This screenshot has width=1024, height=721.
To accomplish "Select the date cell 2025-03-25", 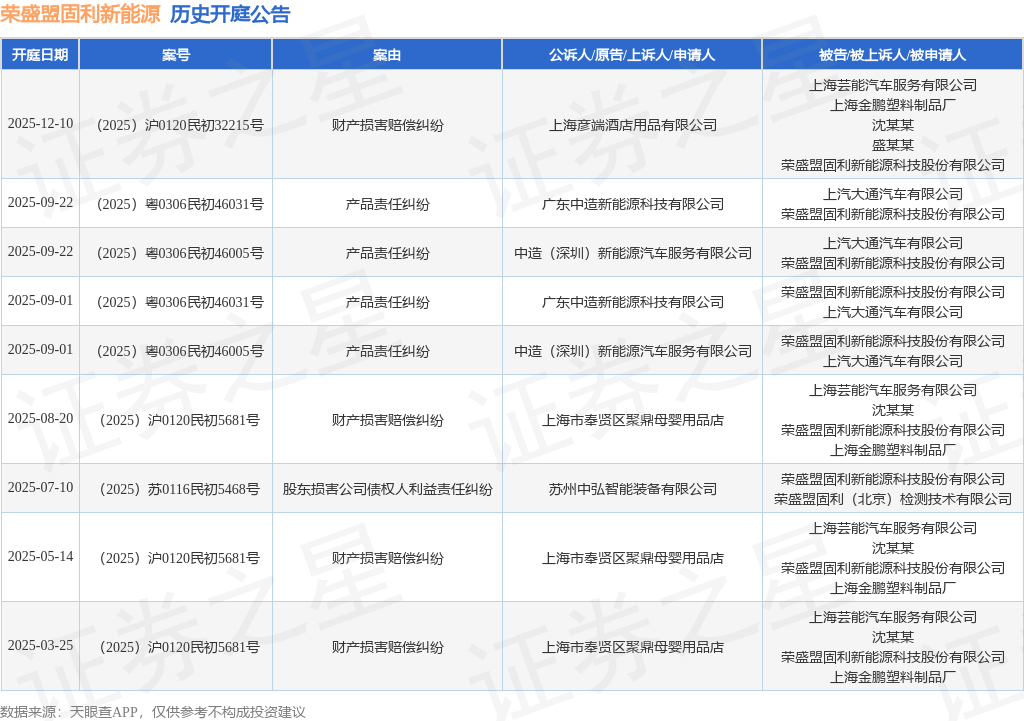I will 40,645.
